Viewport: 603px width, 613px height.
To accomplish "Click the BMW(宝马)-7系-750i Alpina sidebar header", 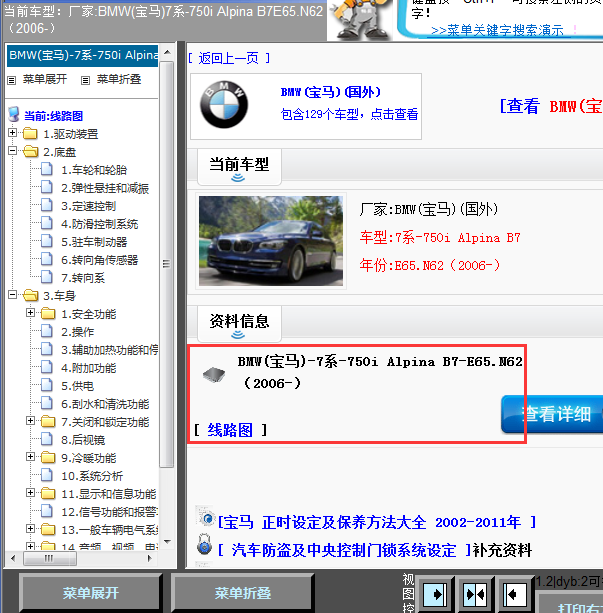I will tap(83, 55).
